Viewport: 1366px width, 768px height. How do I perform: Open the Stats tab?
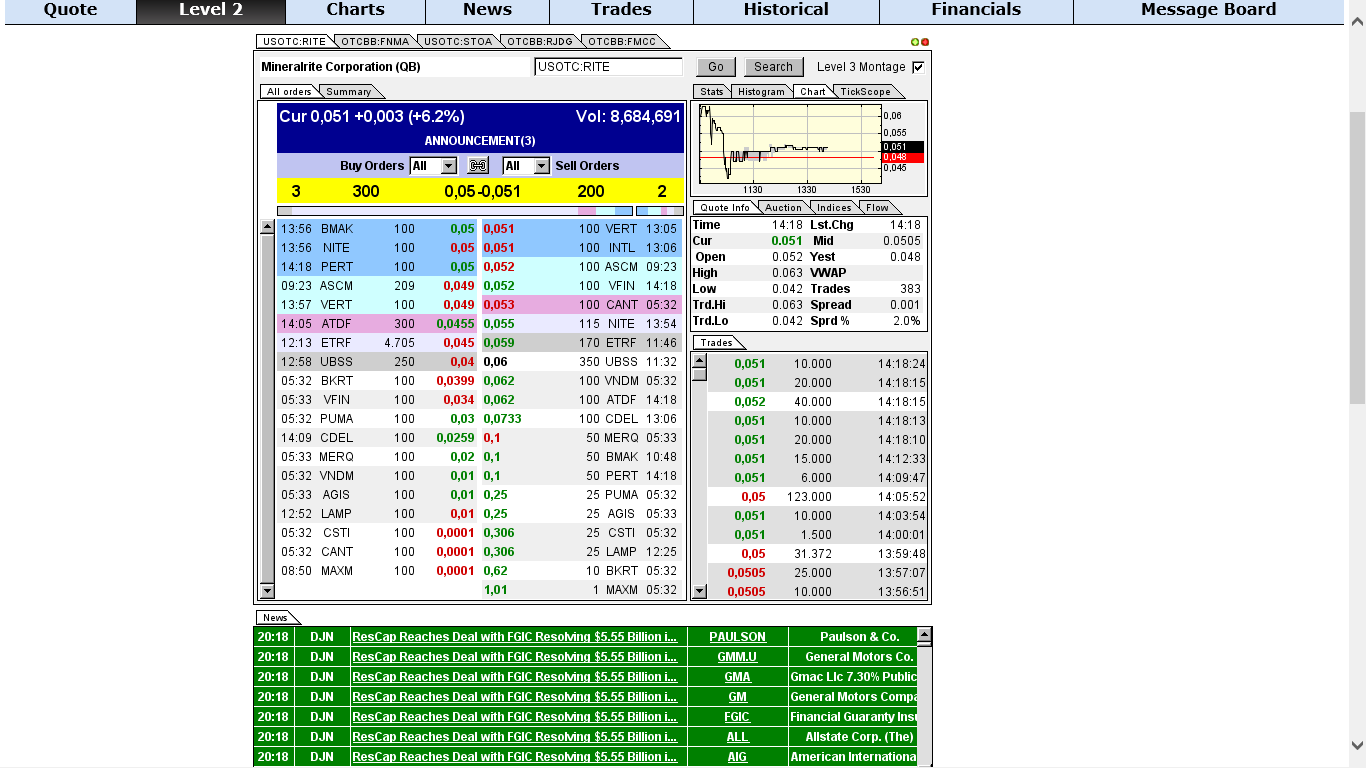coord(711,92)
